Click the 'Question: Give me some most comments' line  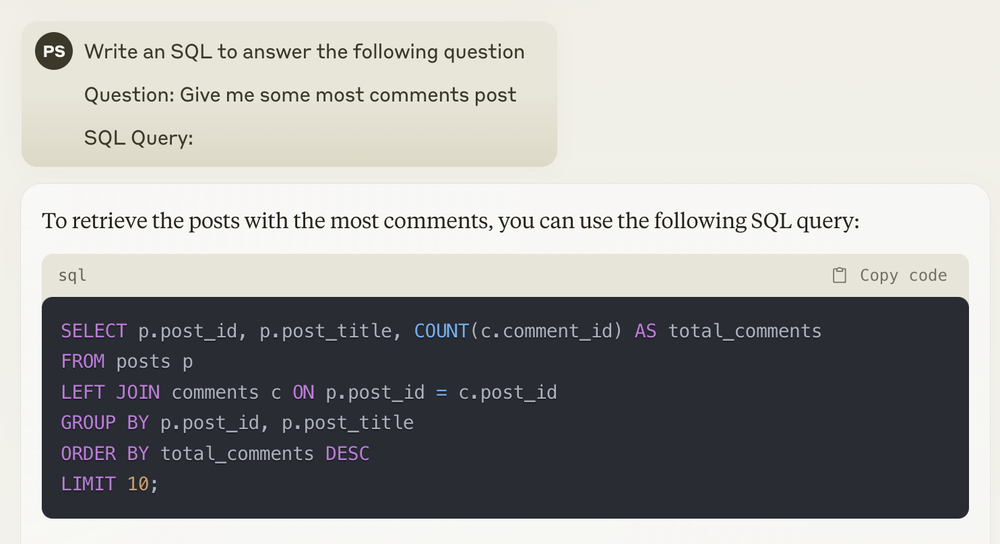(x=300, y=95)
